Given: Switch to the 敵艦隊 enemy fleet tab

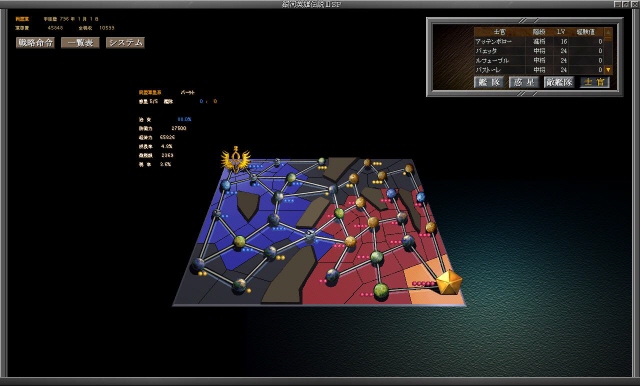Looking at the screenshot, I should pyautogui.click(x=559, y=82).
